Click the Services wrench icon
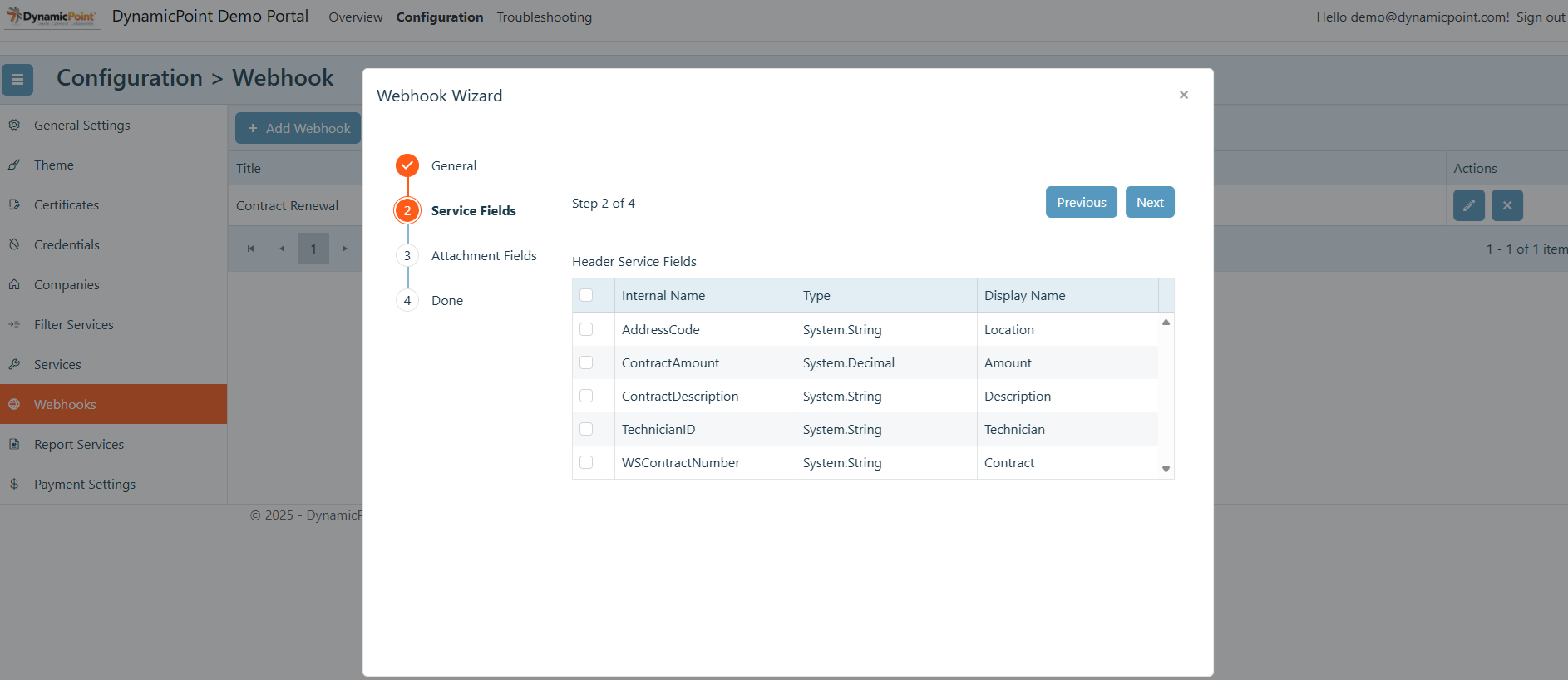 [14, 364]
